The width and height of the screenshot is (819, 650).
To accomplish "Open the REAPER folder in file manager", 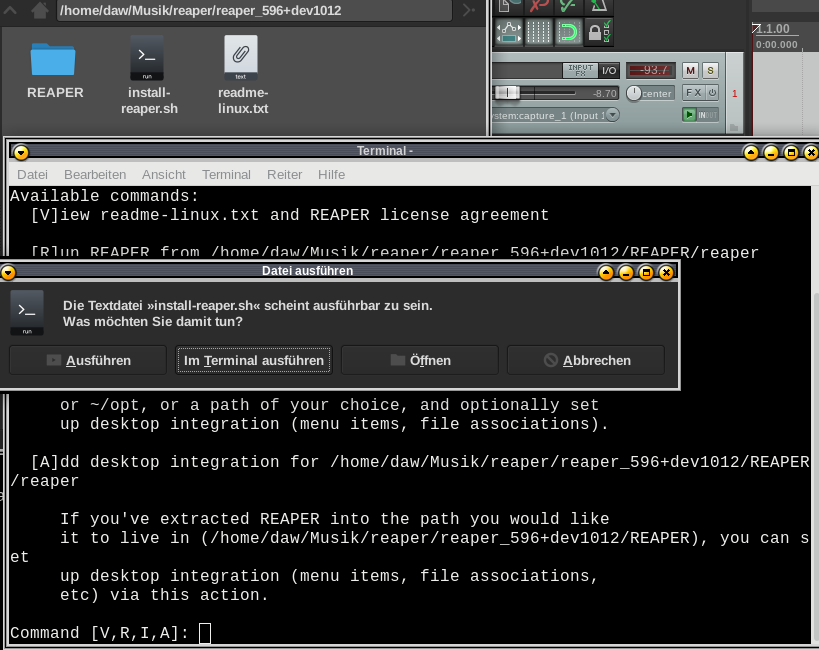I will [x=54, y=71].
